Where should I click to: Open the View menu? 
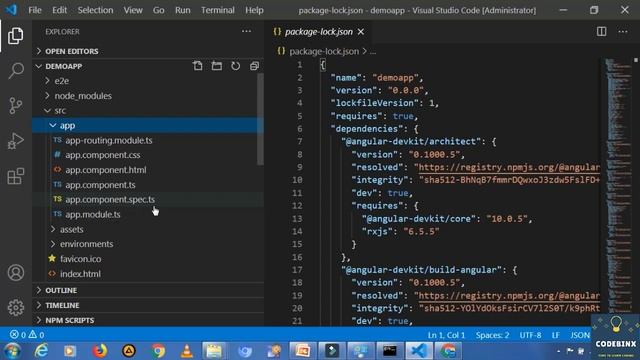[x=133, y=10]
